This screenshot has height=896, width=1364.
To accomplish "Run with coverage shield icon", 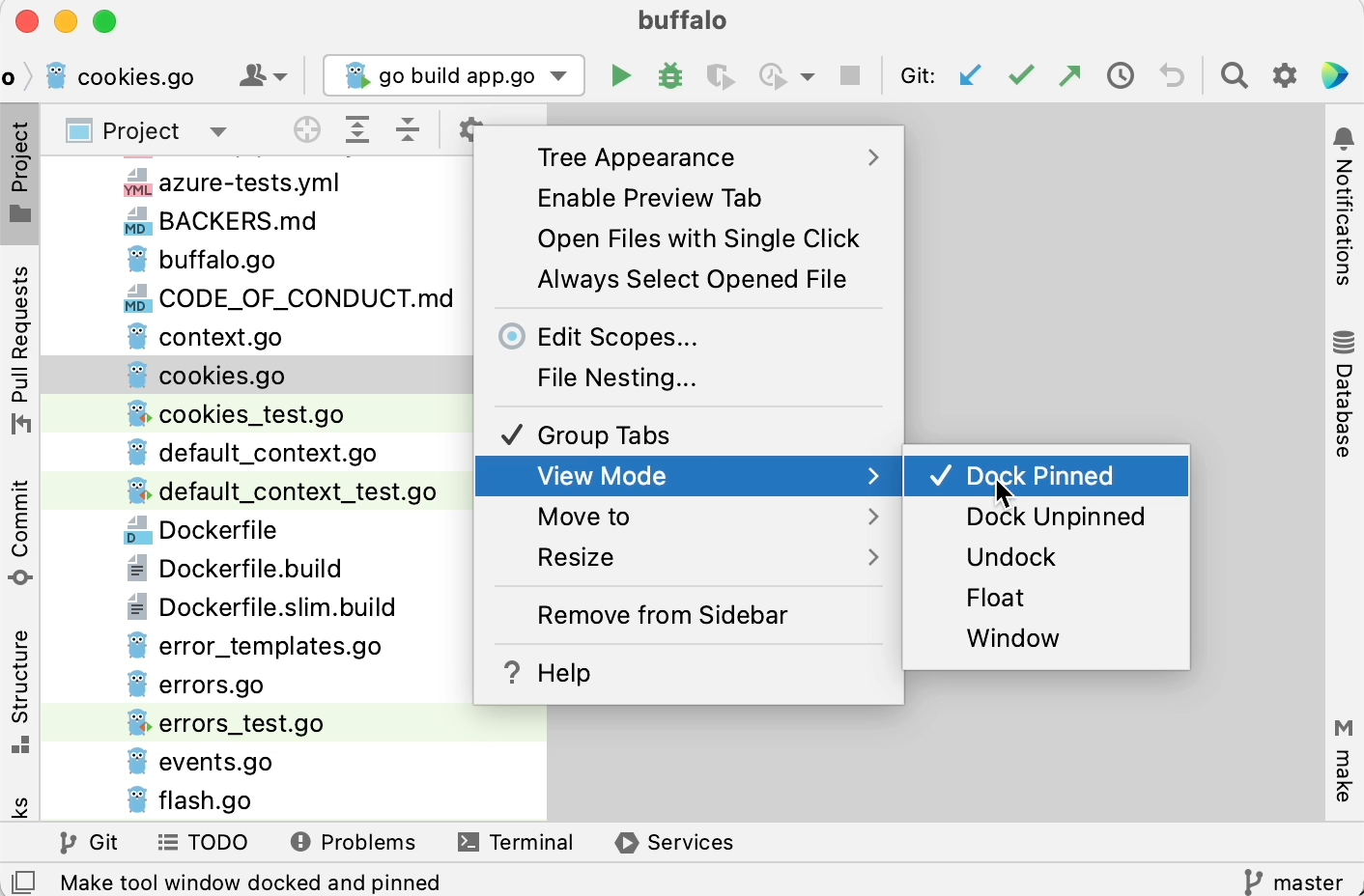I will (721, 75).
